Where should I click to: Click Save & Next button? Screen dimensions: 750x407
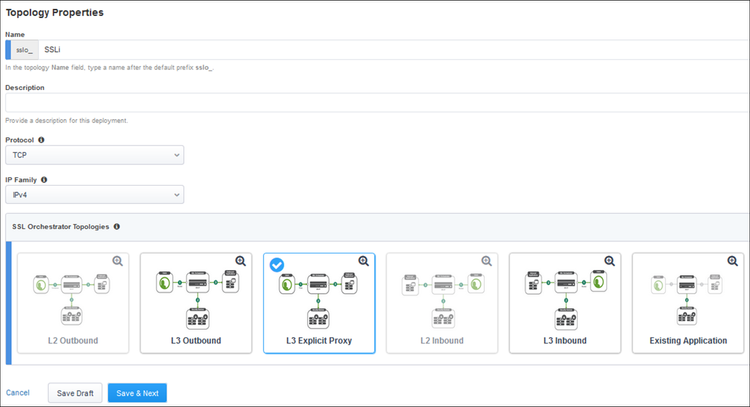(x=137, y=393)
